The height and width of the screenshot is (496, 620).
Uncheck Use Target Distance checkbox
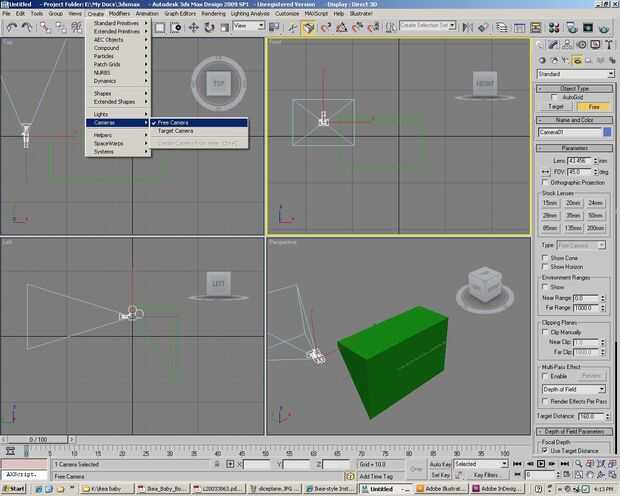point(545,451)
